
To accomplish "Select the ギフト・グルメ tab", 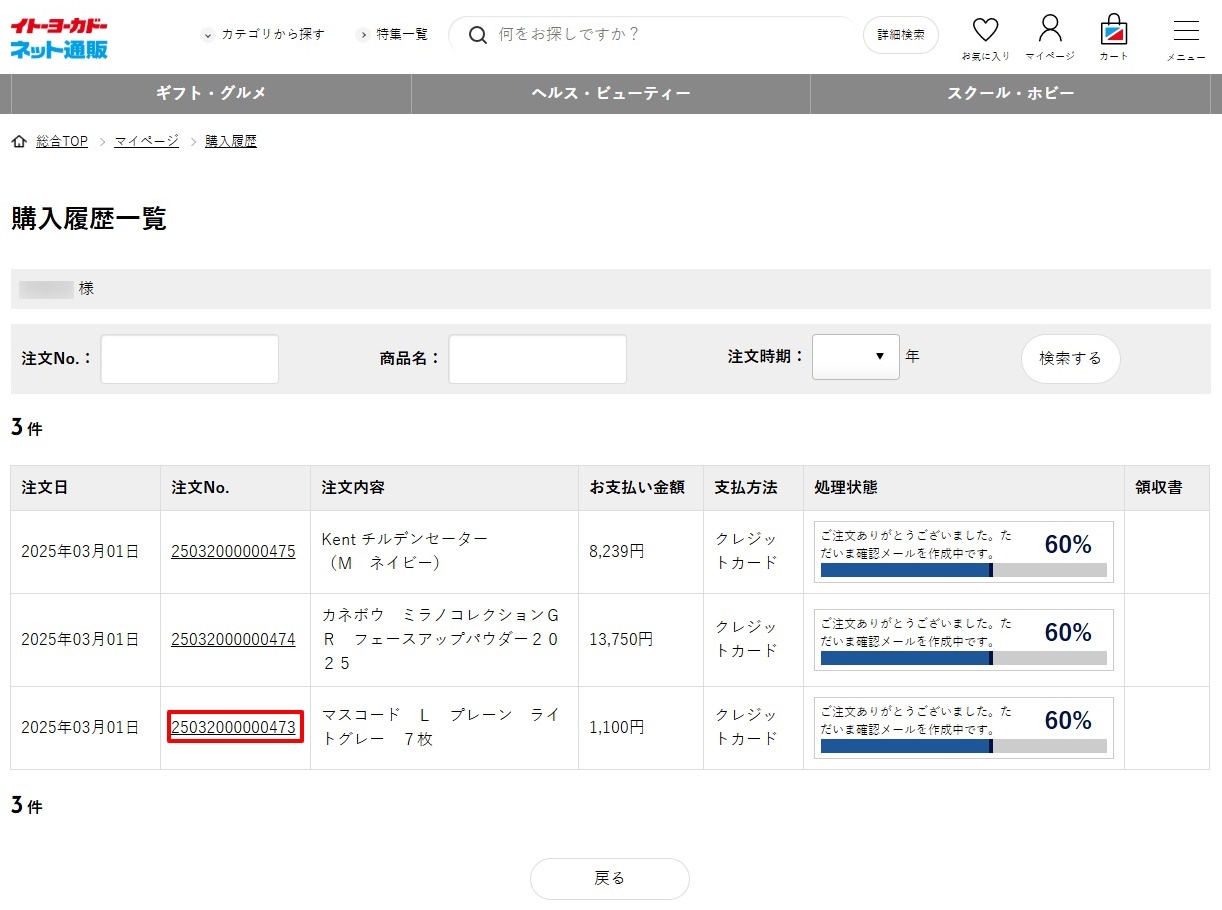I will [211, 93].
